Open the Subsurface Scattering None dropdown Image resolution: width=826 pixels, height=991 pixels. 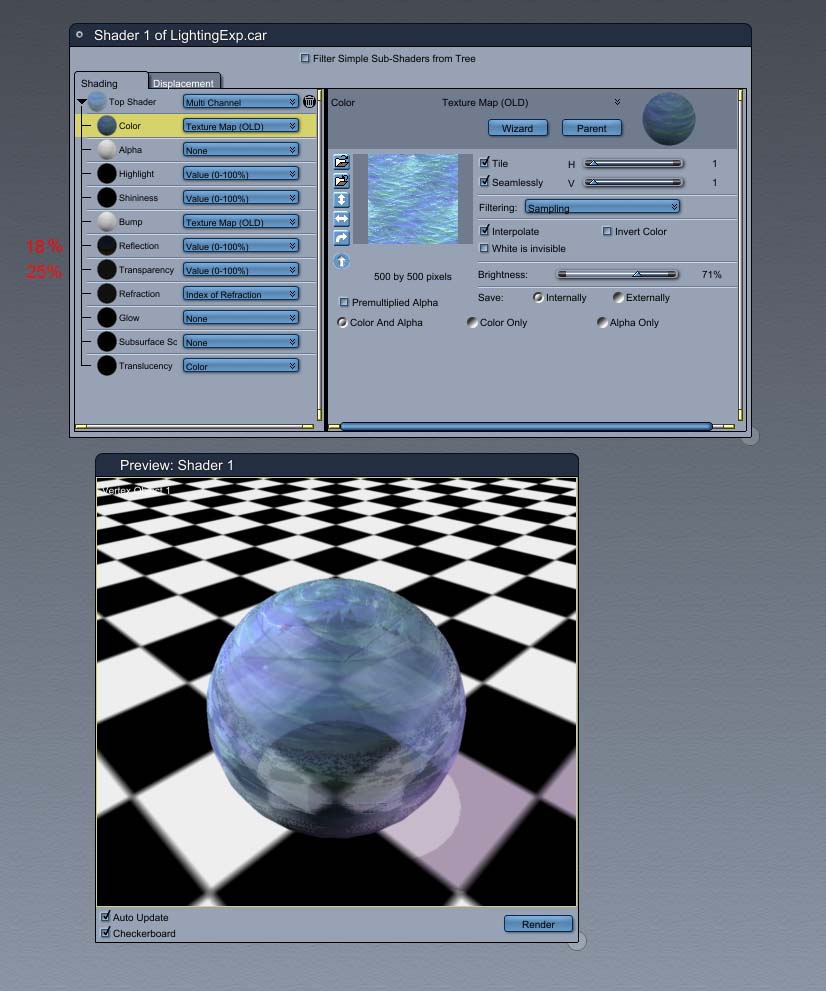tap(241, 342)
